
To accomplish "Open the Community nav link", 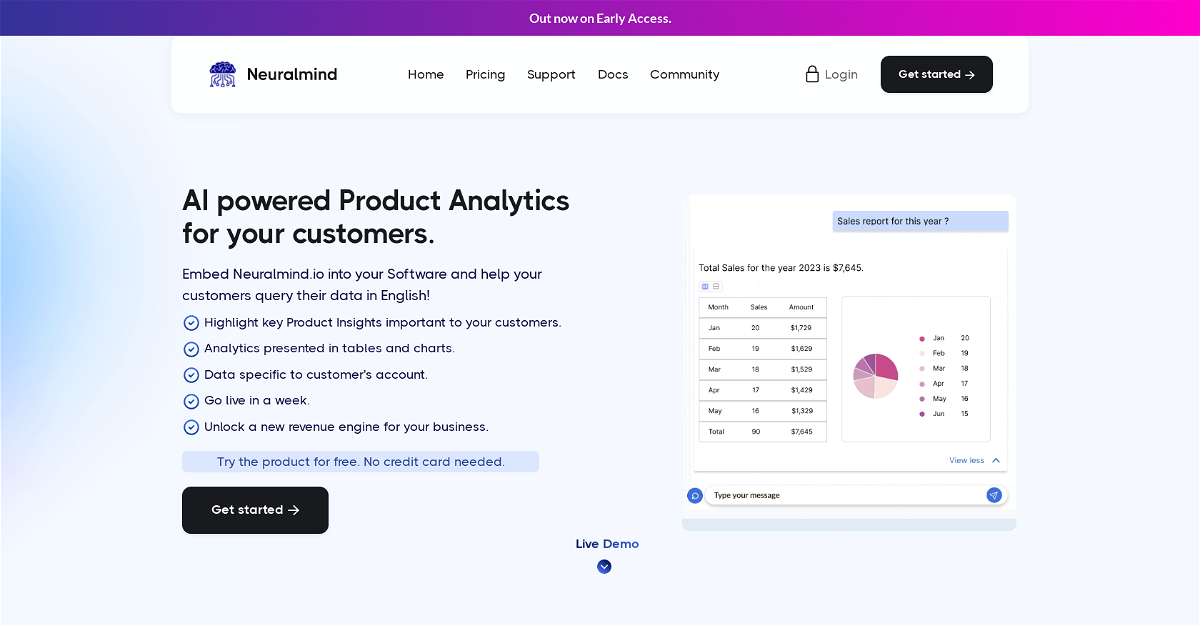I will click(x=684, y=75).
